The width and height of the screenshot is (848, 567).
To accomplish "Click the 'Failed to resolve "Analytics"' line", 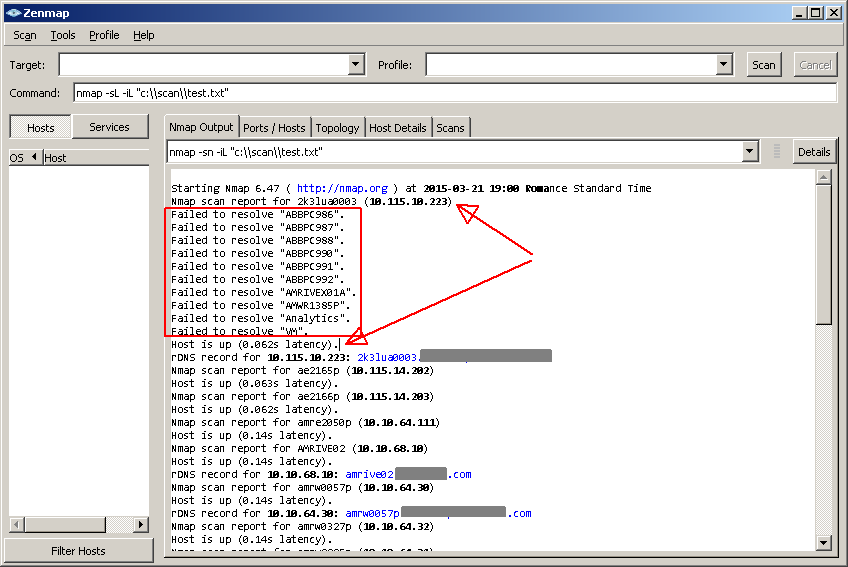I will [261, 318].
